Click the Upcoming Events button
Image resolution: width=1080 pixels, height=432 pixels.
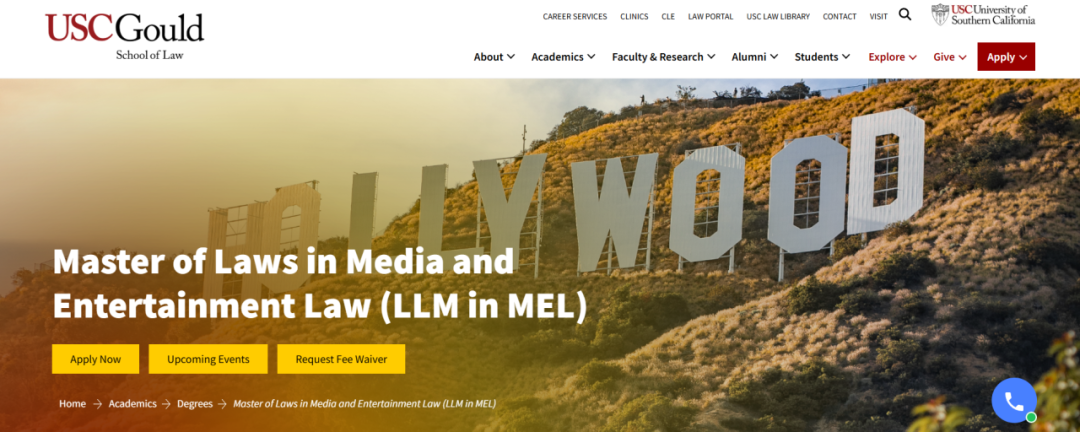pyautogui.click(x=208, y=359)
